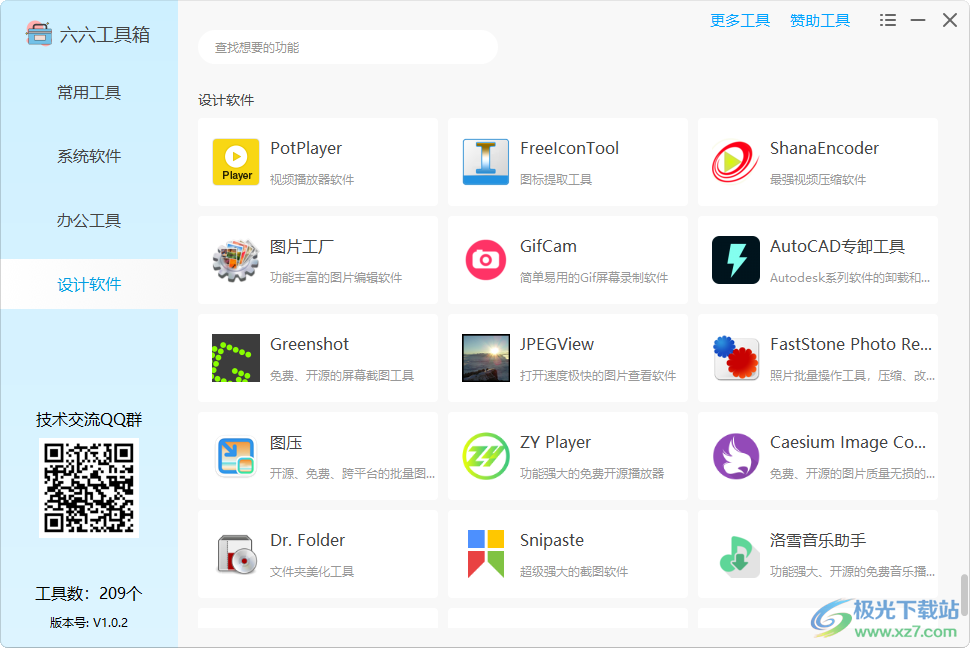This screenshot has height=648, width=970.
Task: Close the 六六工具箱 window
Action: [950, 20]
